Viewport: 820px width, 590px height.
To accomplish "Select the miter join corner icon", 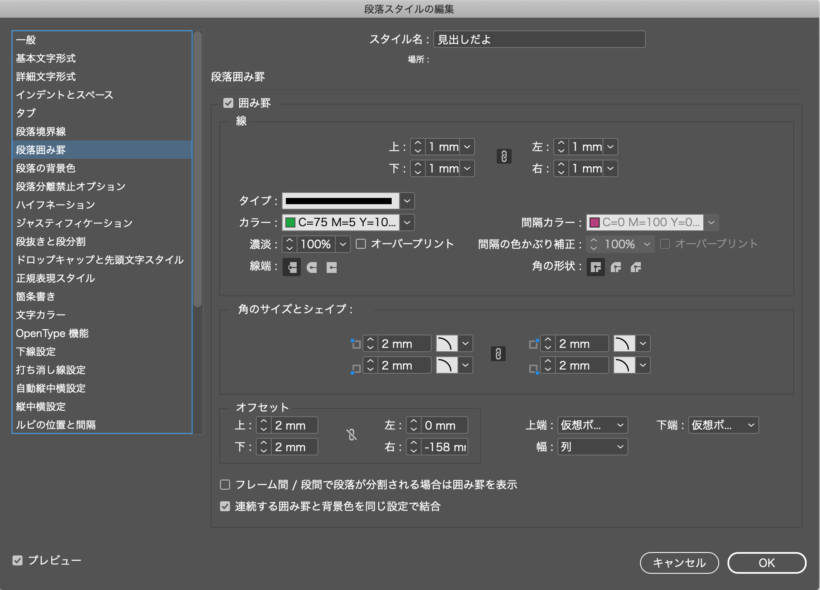I will click(x=596, y=267).
